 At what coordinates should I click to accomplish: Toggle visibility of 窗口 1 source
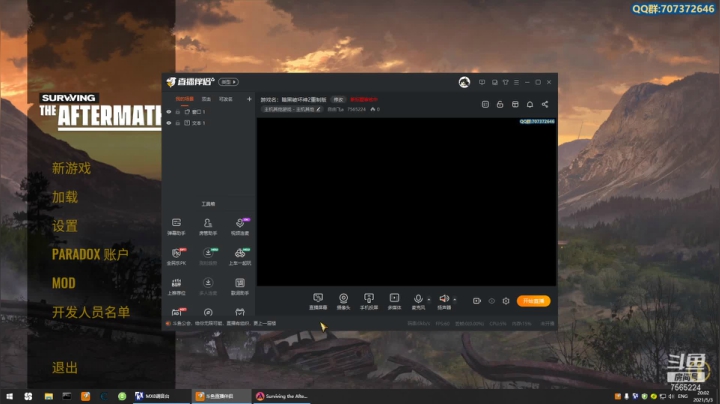169,112
